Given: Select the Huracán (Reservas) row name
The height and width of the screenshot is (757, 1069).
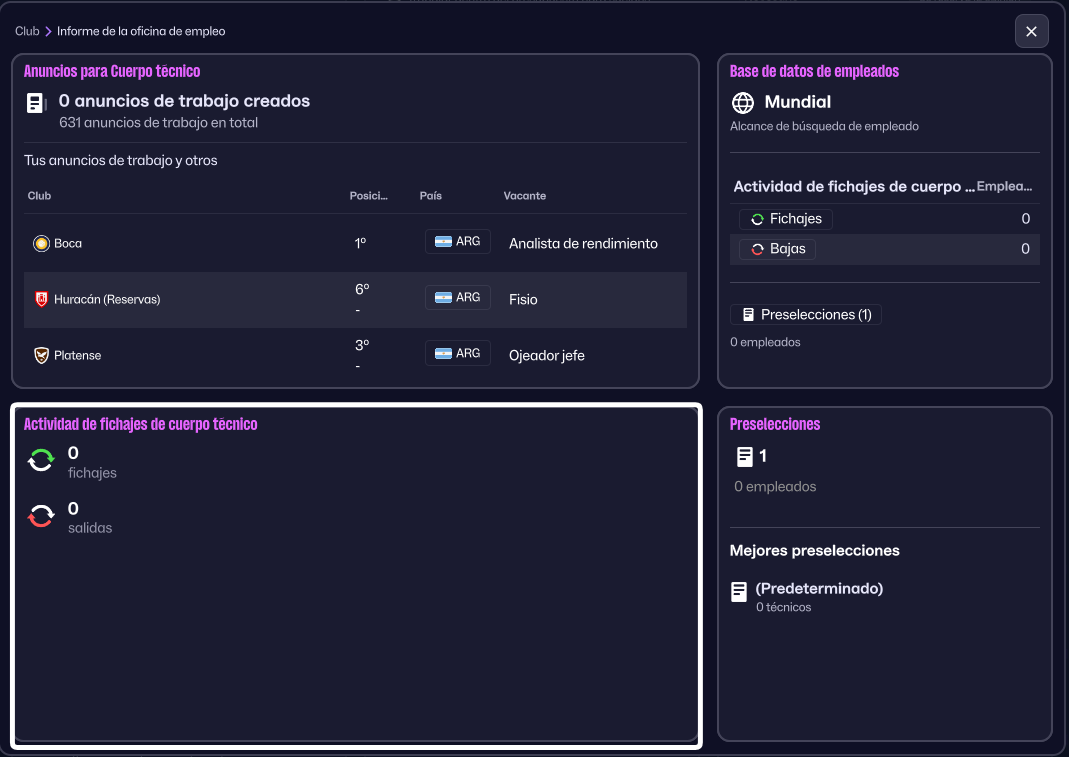Looking at the screenshot, I should 107,299.
